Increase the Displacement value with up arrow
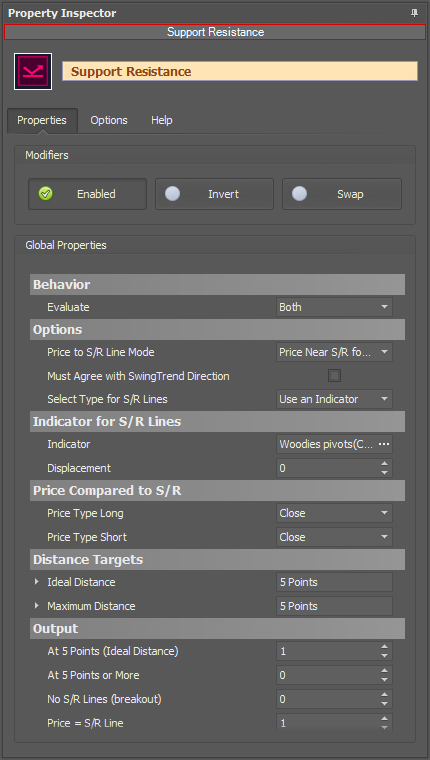430x760 pixels. (384, 464)
